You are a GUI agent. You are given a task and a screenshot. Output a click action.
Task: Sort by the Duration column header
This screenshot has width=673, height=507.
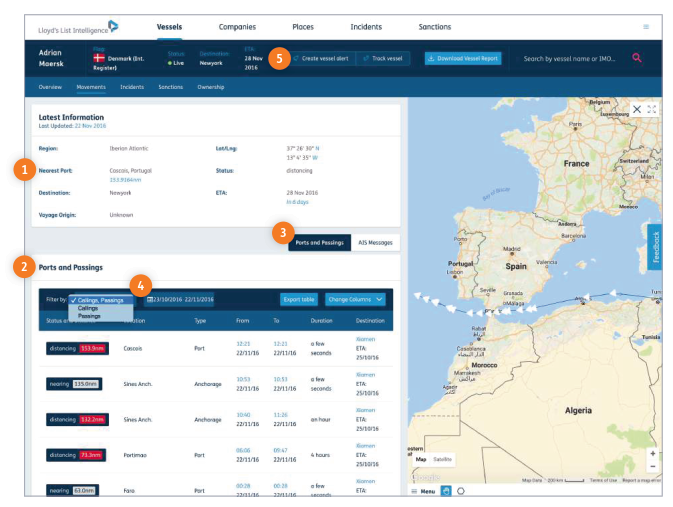tap(321, 321)
